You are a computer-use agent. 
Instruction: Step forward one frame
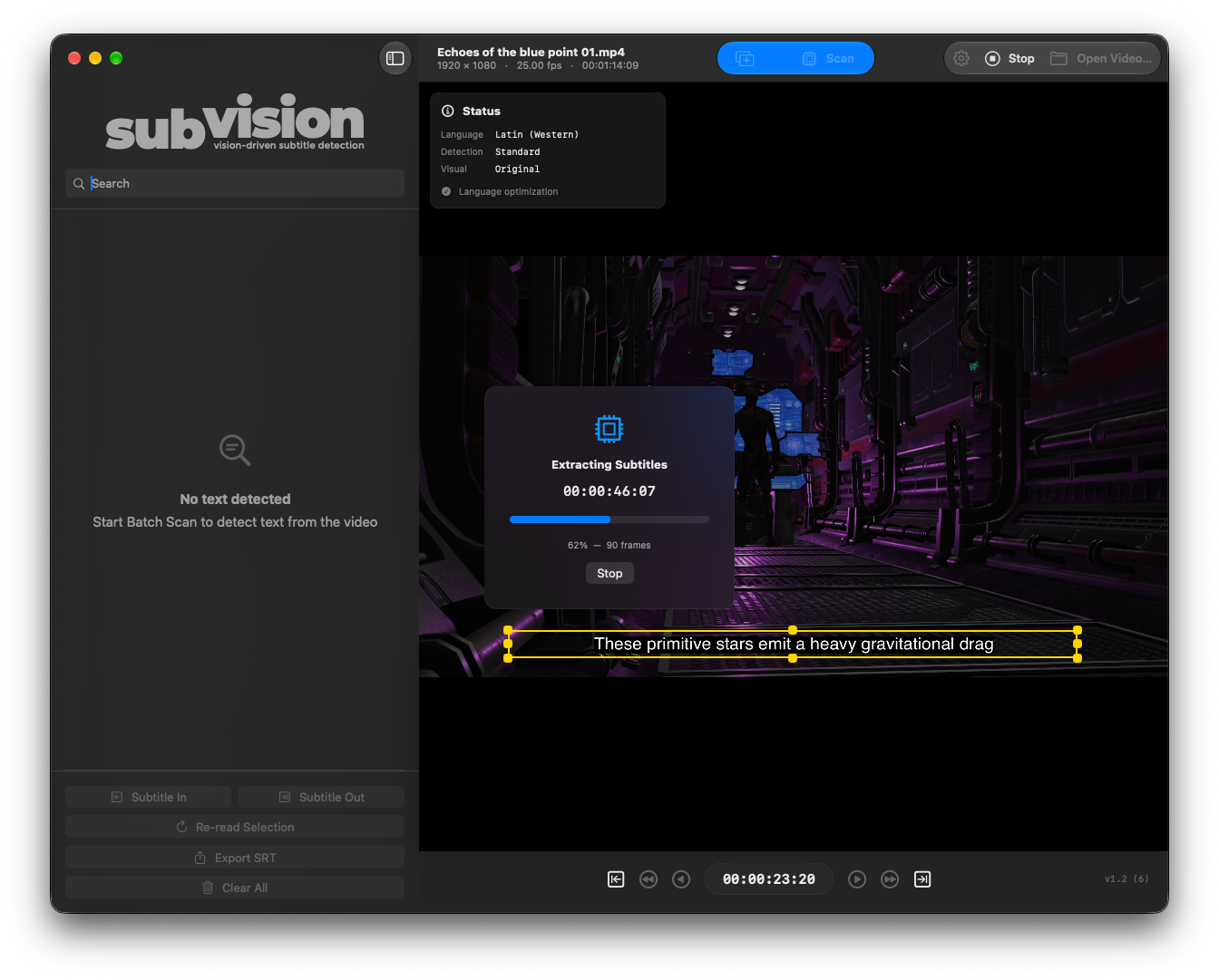click(x=857, y=879)
